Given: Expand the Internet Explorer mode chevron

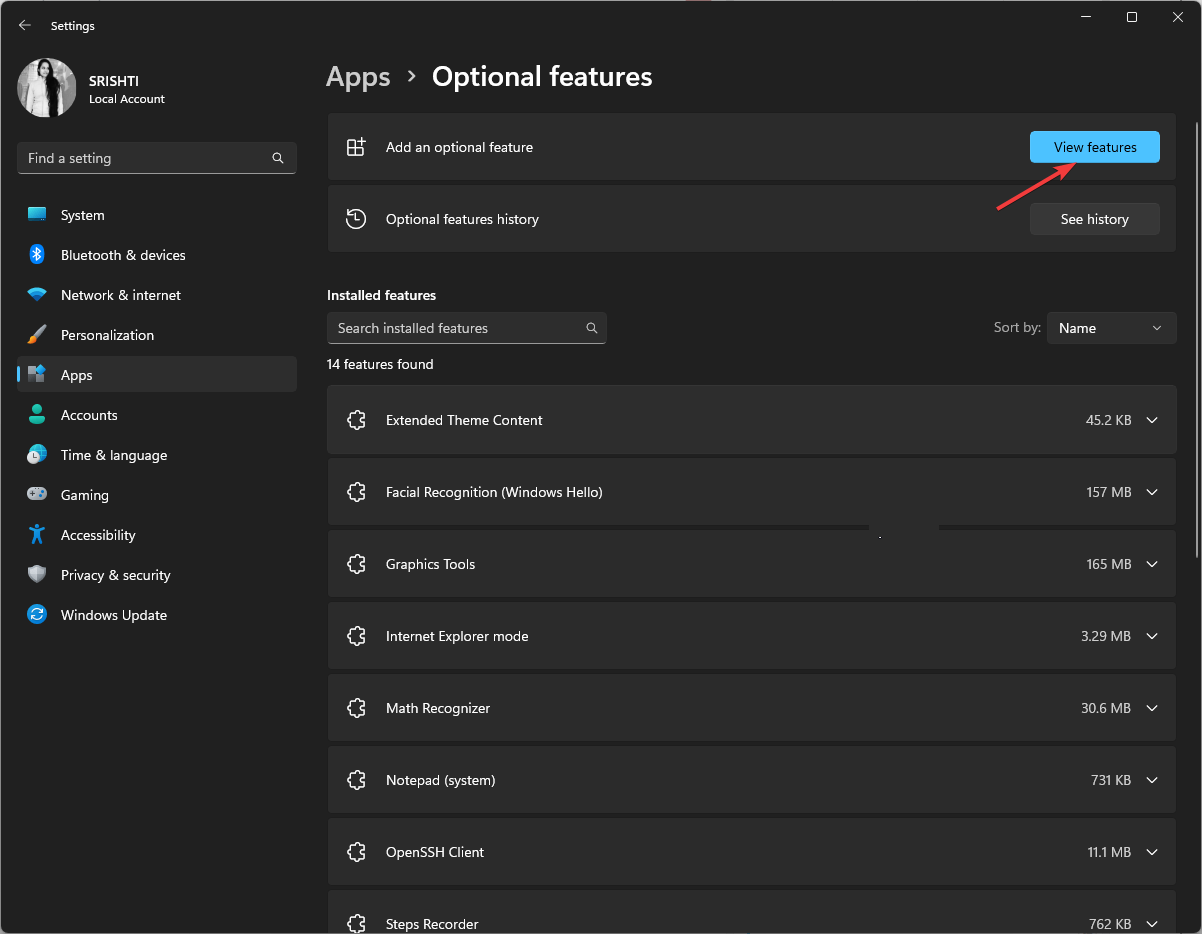Looking at the screenshot, I should (1152, 636).
